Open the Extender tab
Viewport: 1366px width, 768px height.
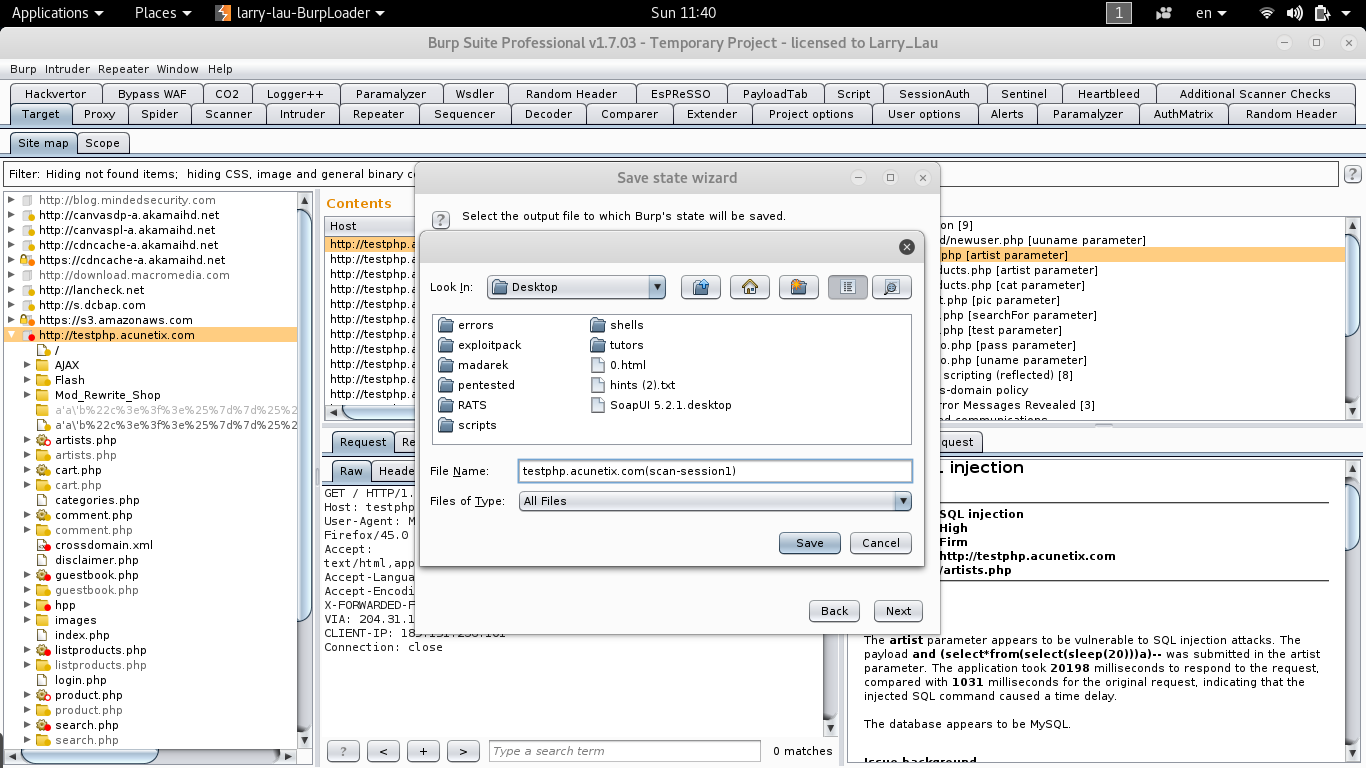click(x=712, y=114)
